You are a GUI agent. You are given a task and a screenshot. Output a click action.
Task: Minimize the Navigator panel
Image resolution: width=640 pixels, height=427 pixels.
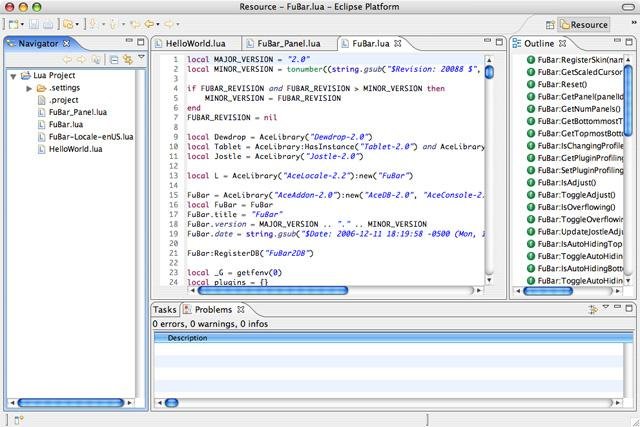pos(129,40)
